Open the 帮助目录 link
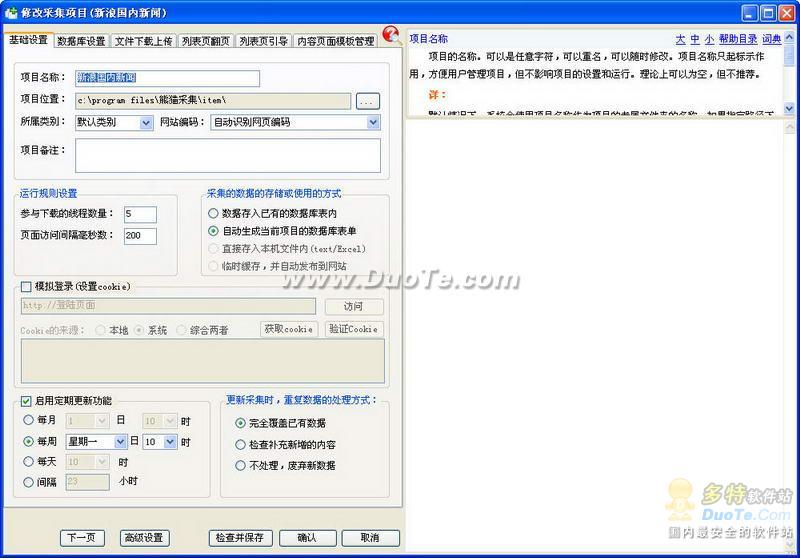This screenshot has height=558, width=800. (x=738, y=39)
